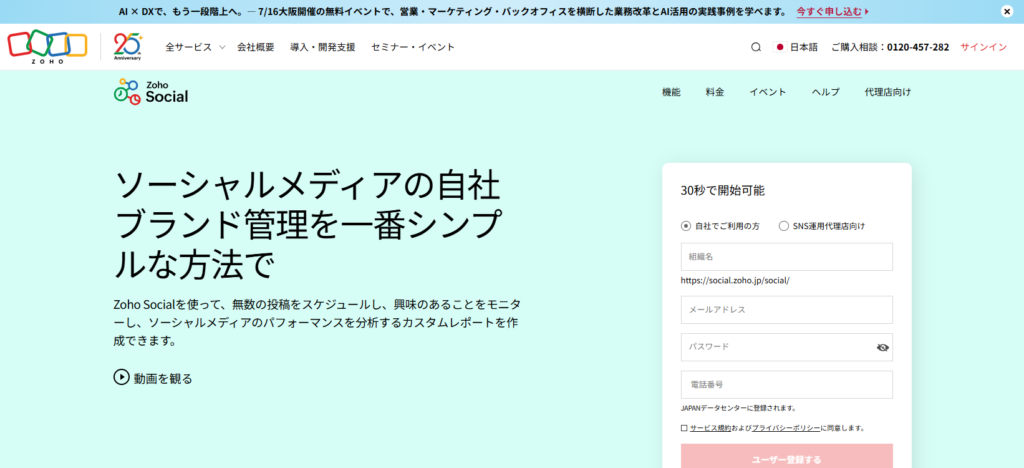Click the https://social.zoho.jp/social/ URL text

point(735,280)
